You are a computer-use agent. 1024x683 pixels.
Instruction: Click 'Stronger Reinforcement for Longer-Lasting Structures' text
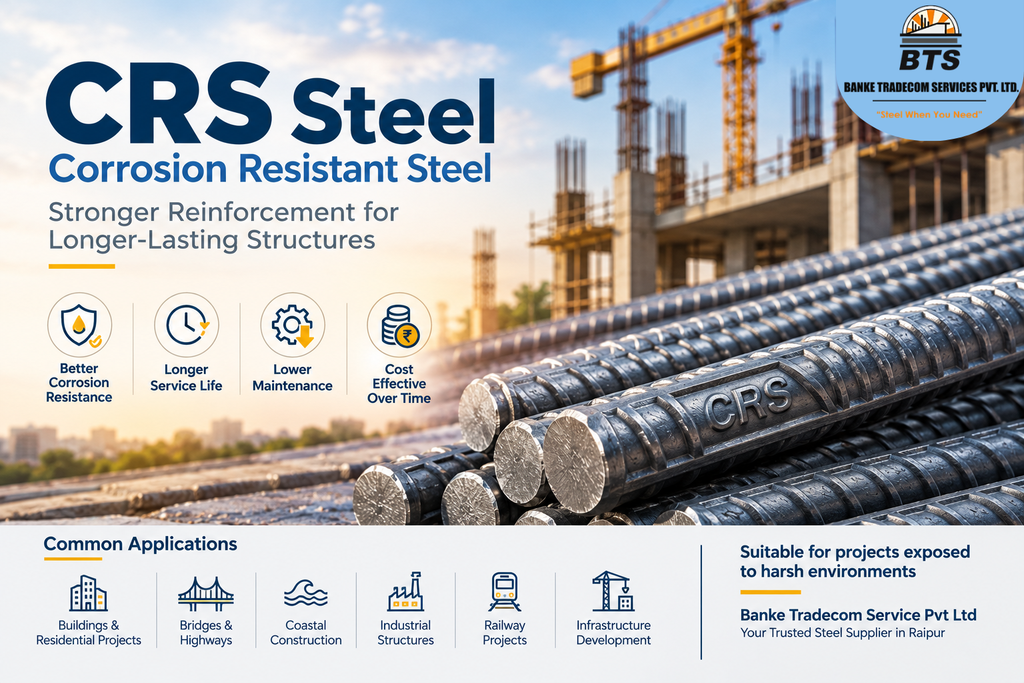click(223, 226)
